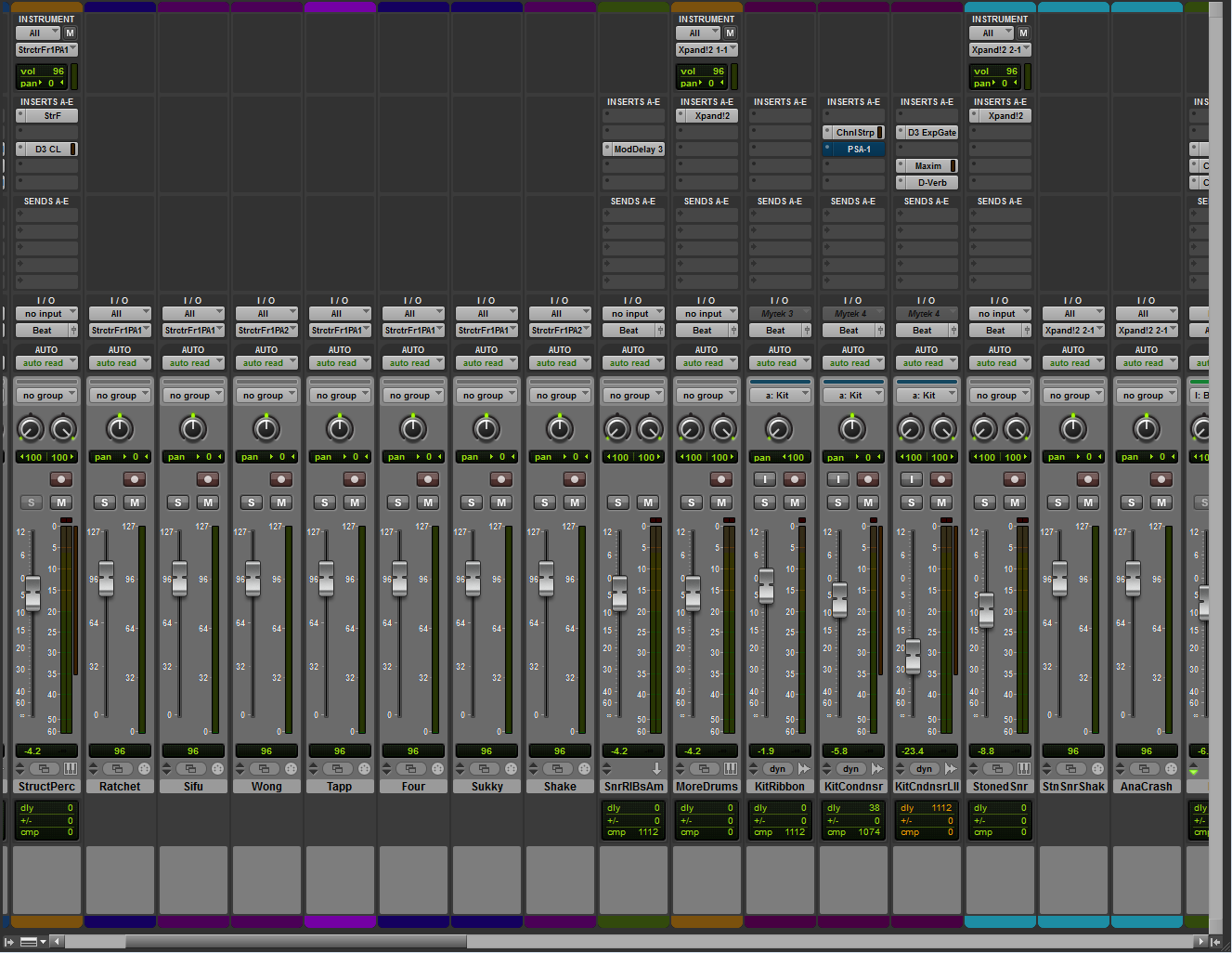The height and width of the screenshot is (953, 1232).
Task: Open the D3 ExpGate insert on KitCondnsr
Action: tap(927, 132)
